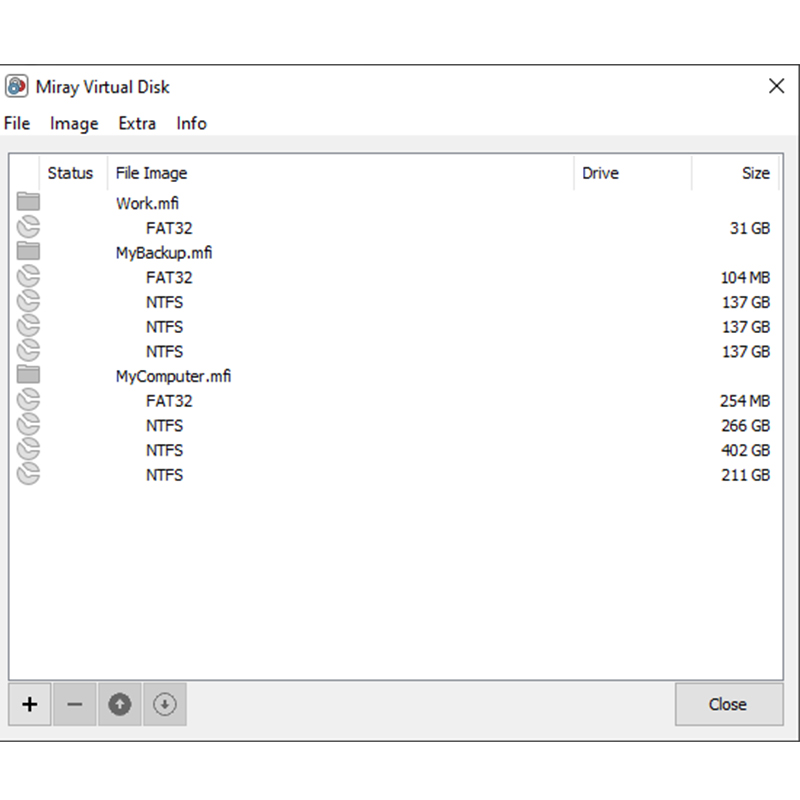Click the folder icon beside MyBackup.mfi
Image resolution: width=800 pixels, height=800 pixels.
coord(28,251)
